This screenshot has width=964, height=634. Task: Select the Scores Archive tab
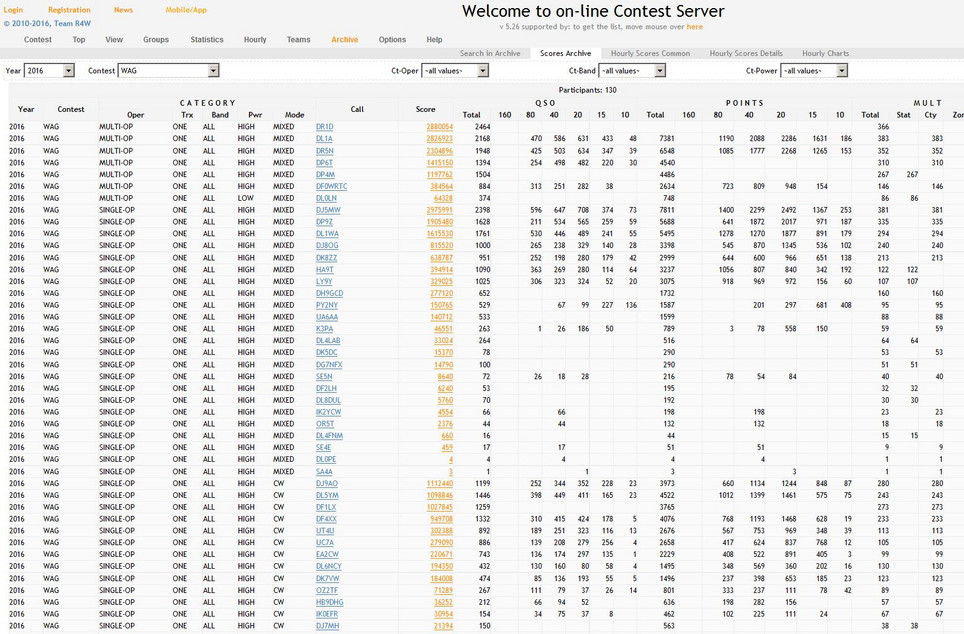pos(566,53)
